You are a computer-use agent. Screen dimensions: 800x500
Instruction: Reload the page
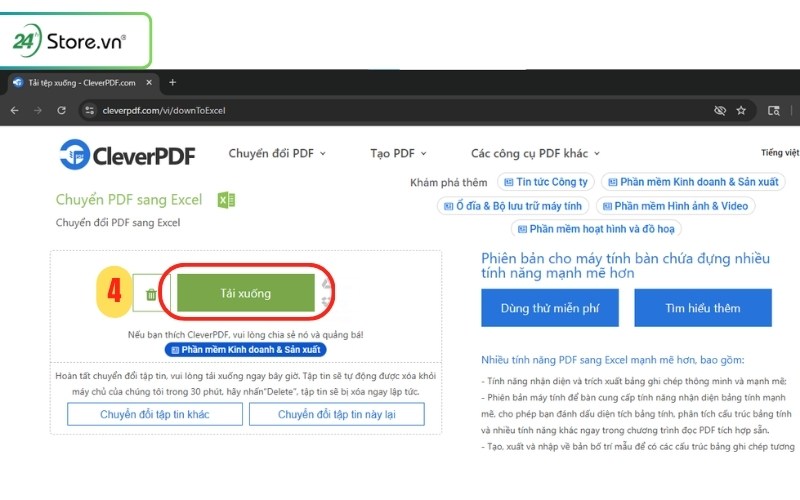click(61, 110)
